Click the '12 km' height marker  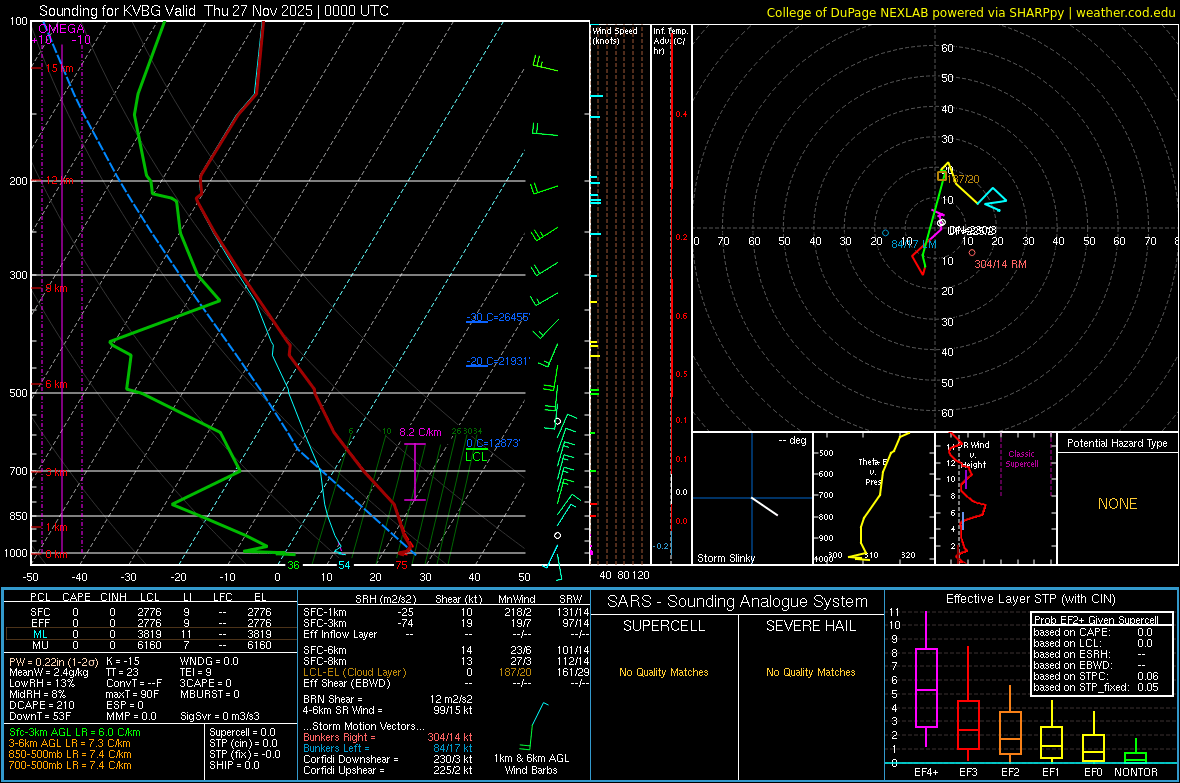(x=59, y=181)
